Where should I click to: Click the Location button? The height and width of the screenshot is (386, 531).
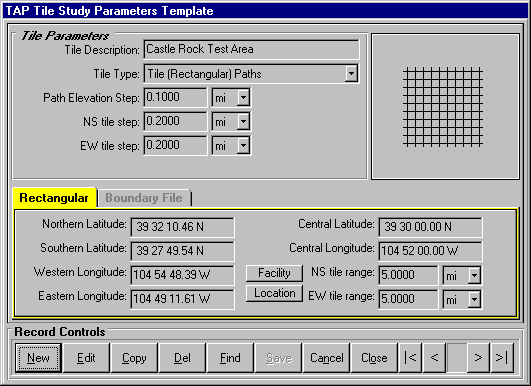[274, 293]
